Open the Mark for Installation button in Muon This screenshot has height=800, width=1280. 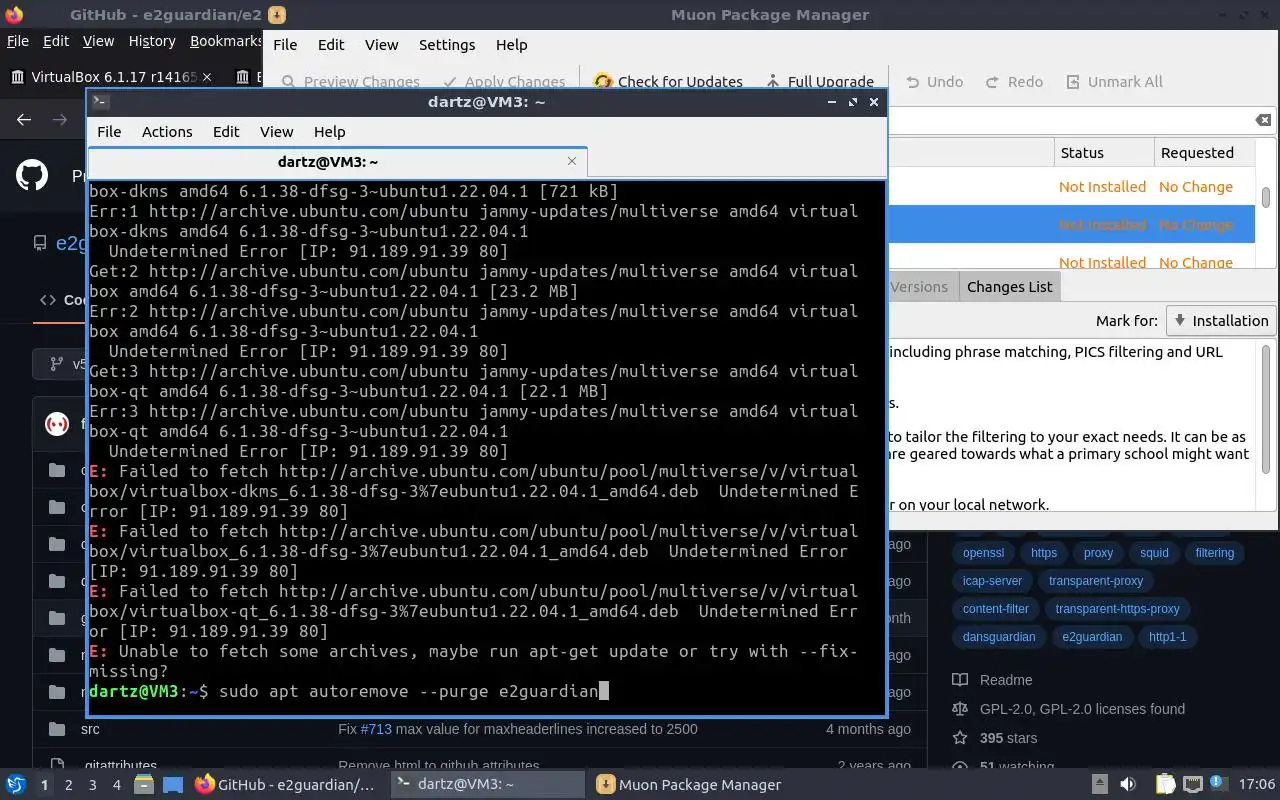[1220, 320]
